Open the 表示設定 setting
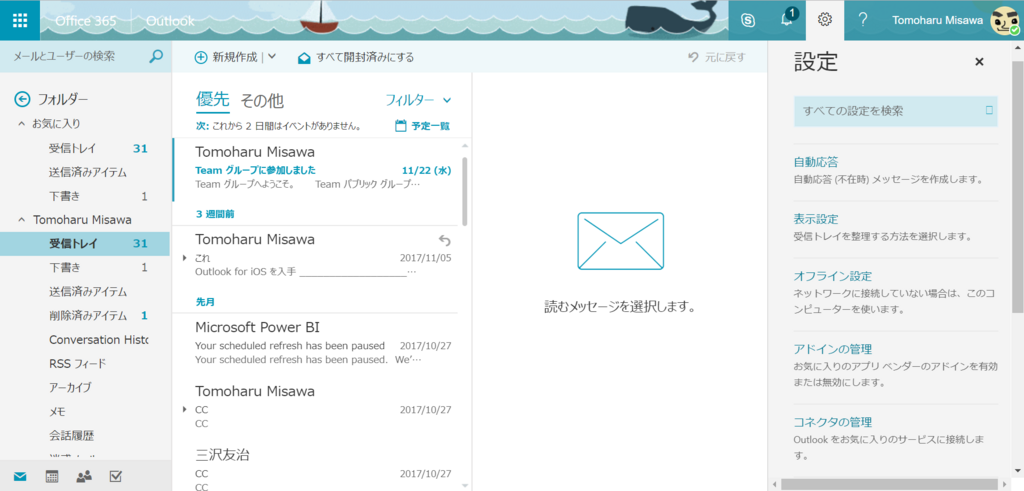This screenshot has height=491, width=1024. [816, 219]
